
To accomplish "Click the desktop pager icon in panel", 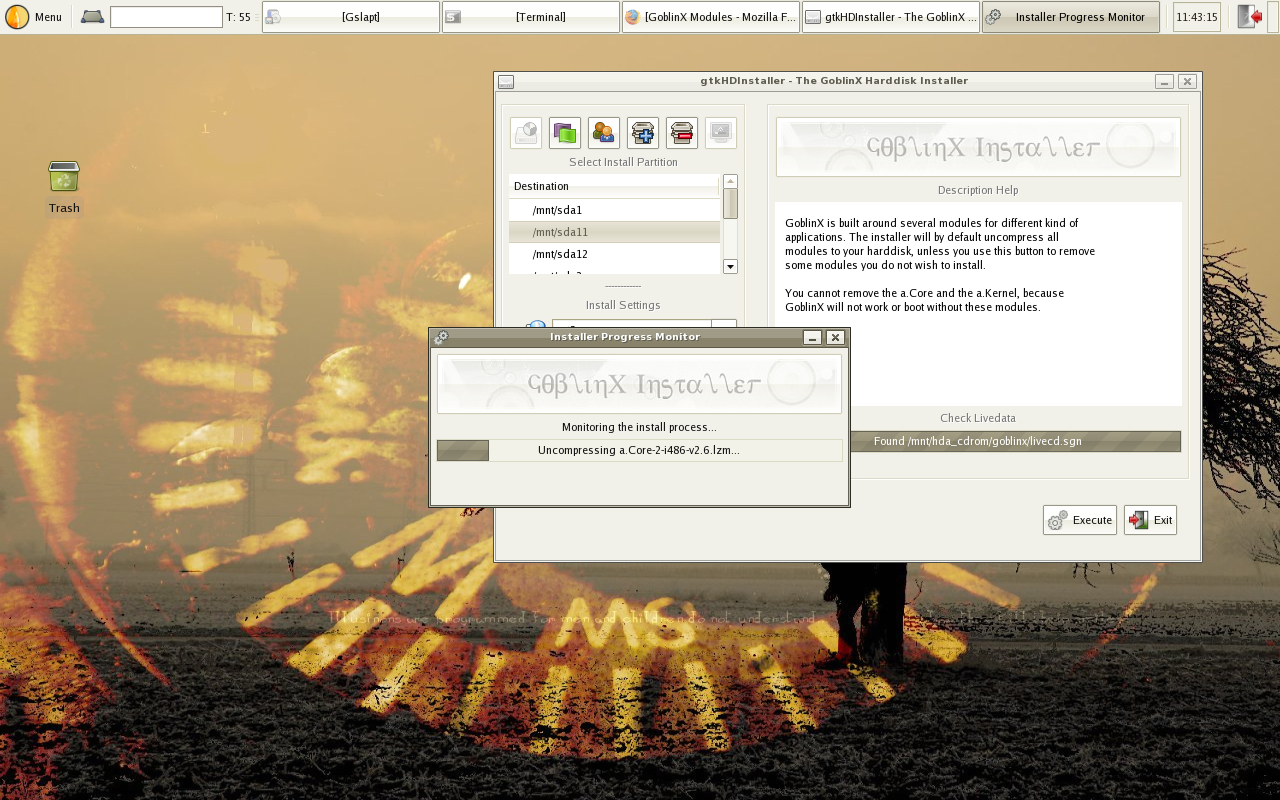I will pos(92,17).
